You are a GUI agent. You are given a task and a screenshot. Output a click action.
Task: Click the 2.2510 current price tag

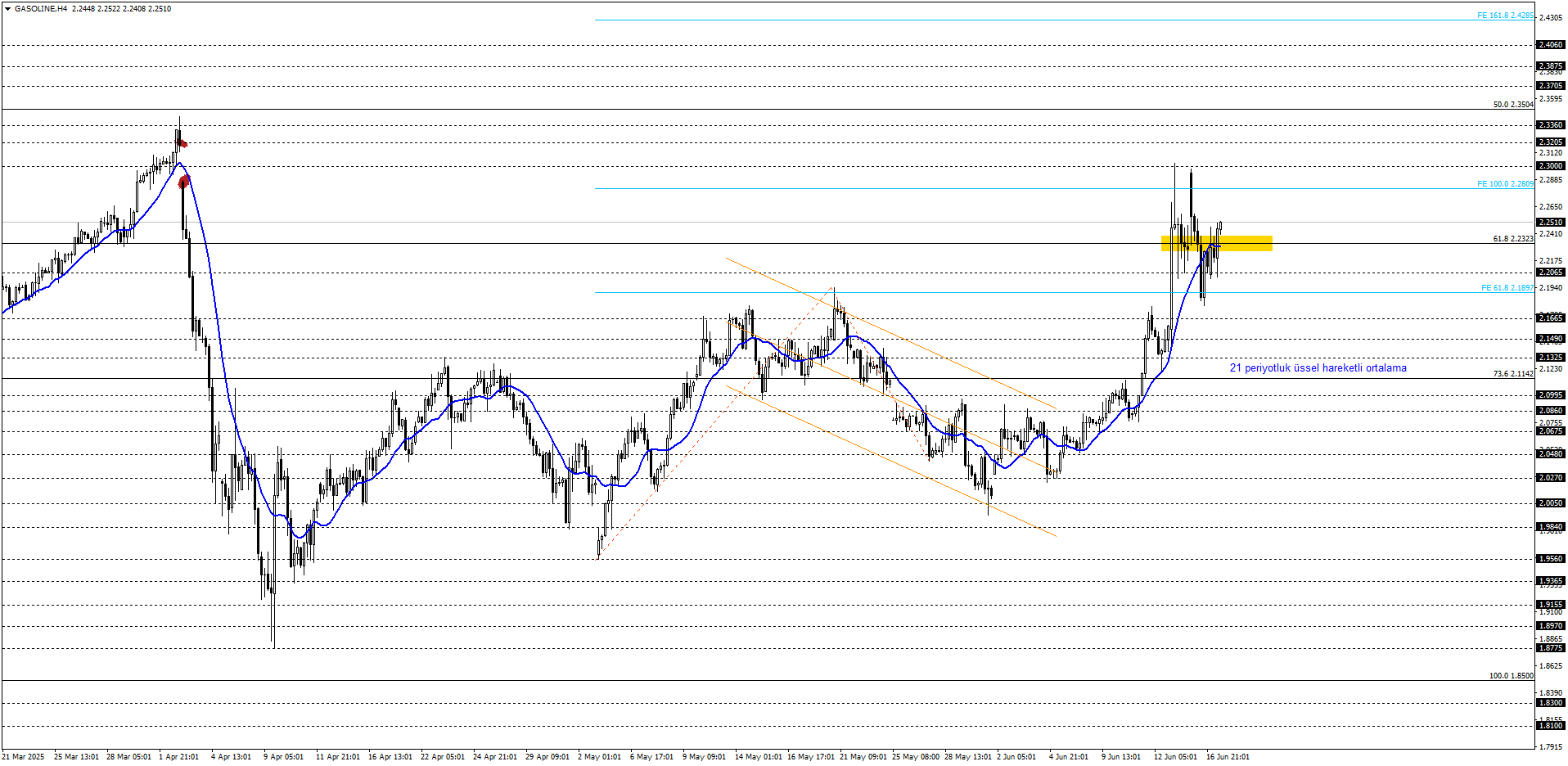point(1551,223)
